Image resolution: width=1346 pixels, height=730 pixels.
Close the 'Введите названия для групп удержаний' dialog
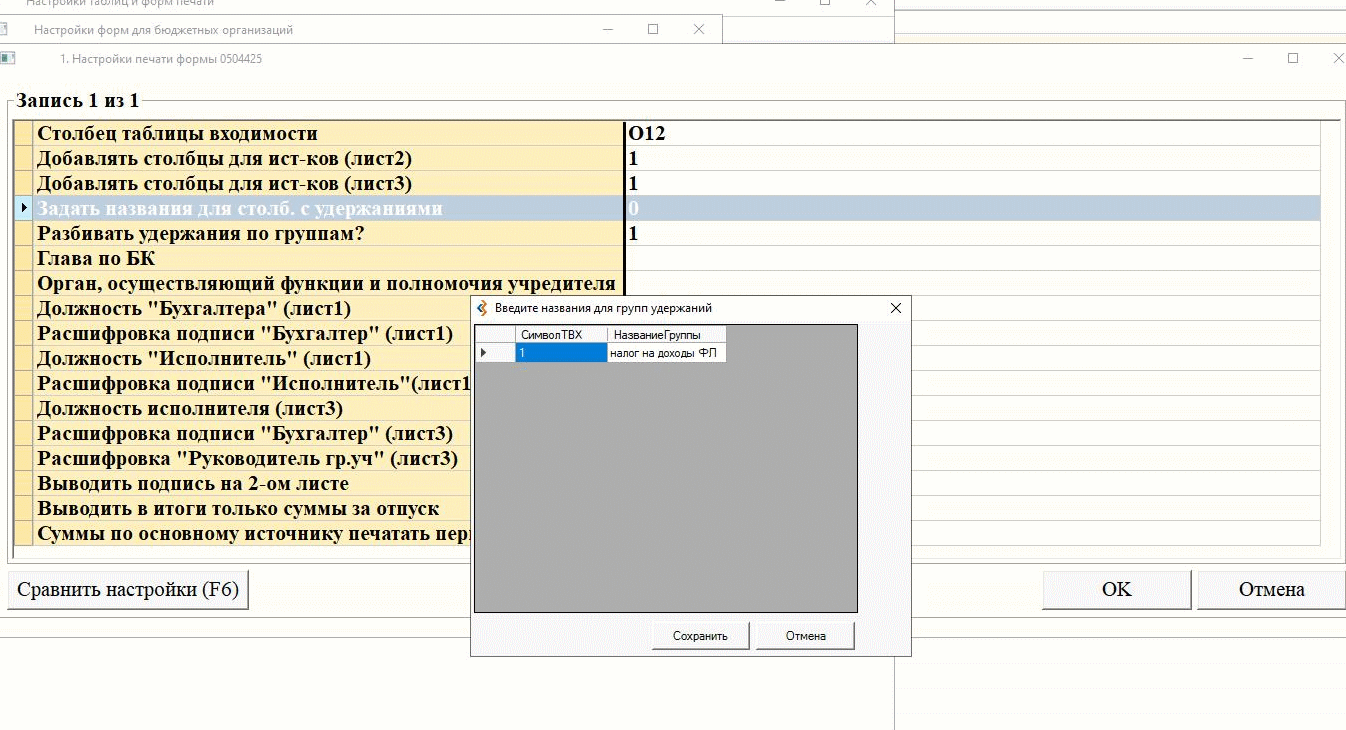pos(895,308)
